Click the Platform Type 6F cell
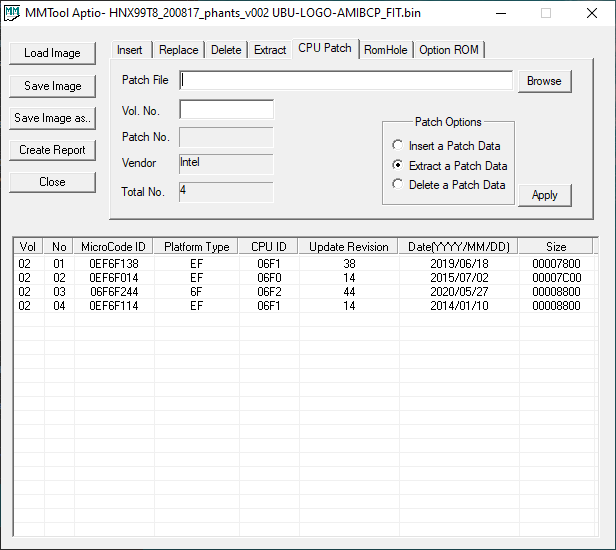This screenshot has height=550, width=616. (196, 292)
